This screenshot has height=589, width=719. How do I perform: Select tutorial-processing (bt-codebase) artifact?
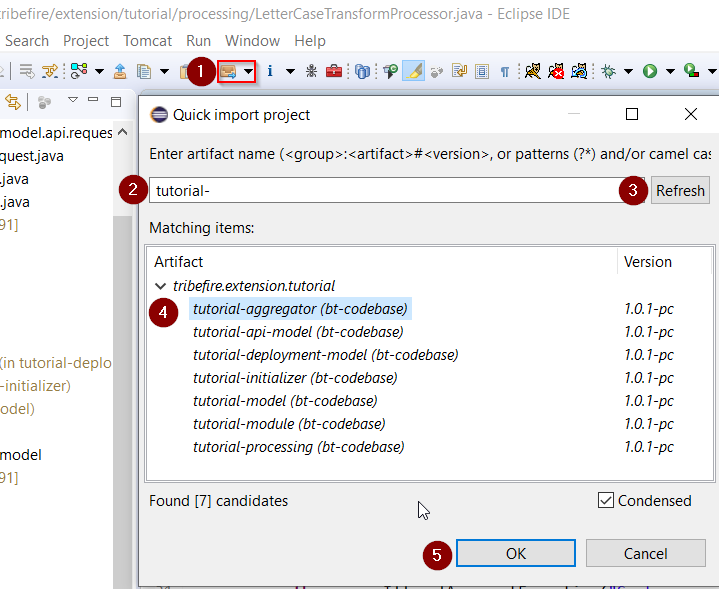pos(298,447)
